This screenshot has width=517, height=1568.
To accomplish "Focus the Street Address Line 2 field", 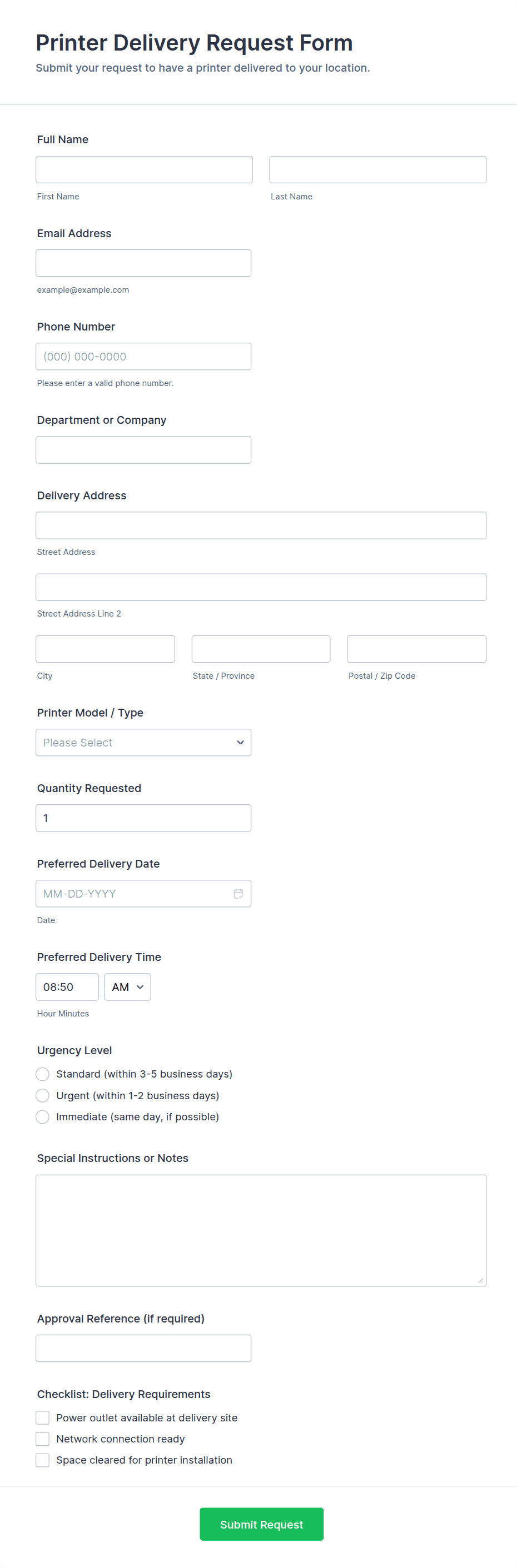I will point(261,588).
